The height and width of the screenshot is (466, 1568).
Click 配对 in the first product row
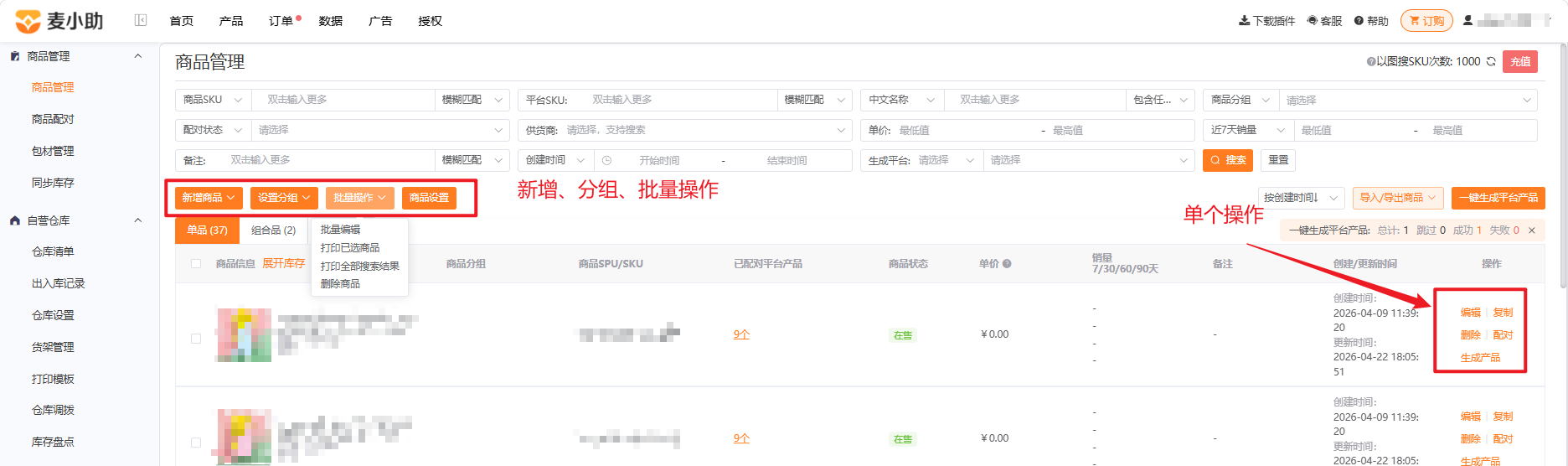1503,335
